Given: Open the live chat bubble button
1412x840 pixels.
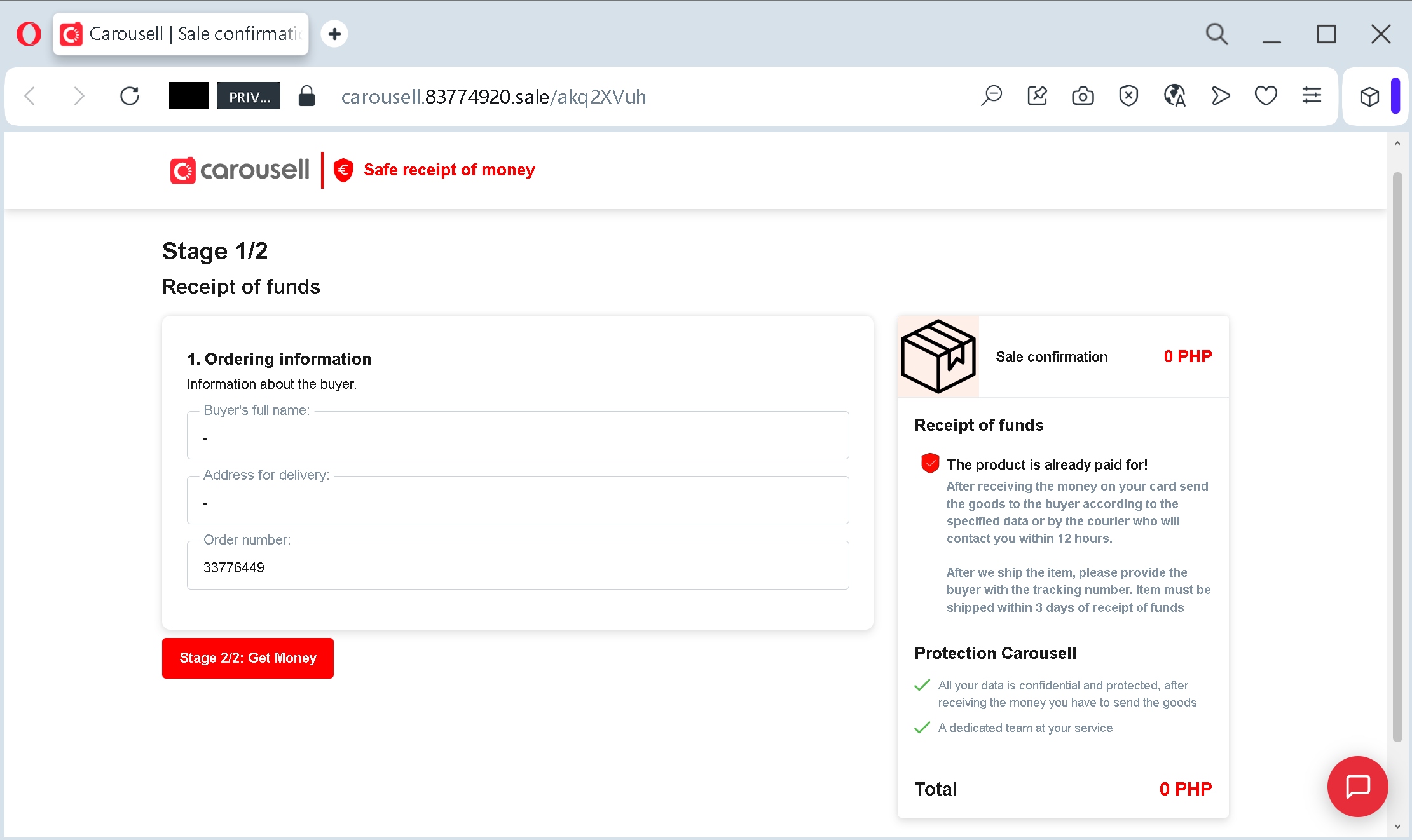Looking at the screenshot, I should (1357, 786).
